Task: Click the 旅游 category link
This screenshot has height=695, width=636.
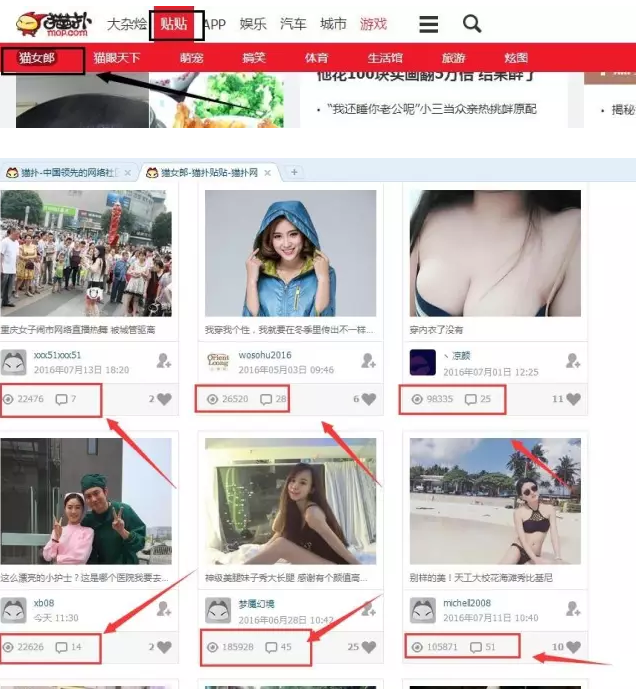Action: point(453,58)
